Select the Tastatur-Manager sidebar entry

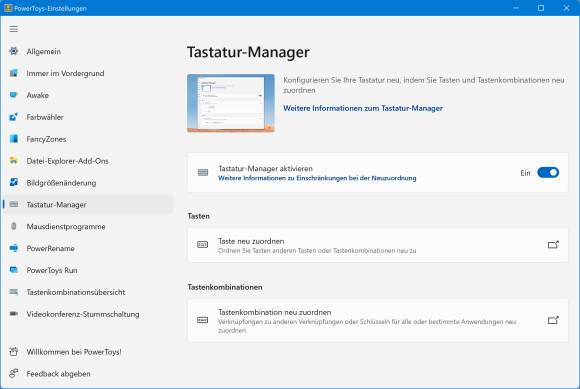[x=89, y=204]
